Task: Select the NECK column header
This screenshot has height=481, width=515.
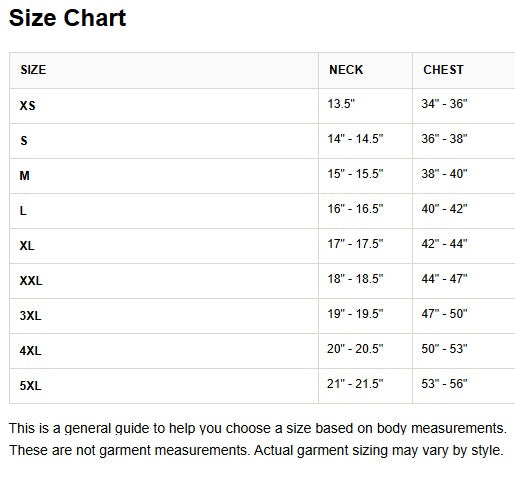Action: click(346, 70)
